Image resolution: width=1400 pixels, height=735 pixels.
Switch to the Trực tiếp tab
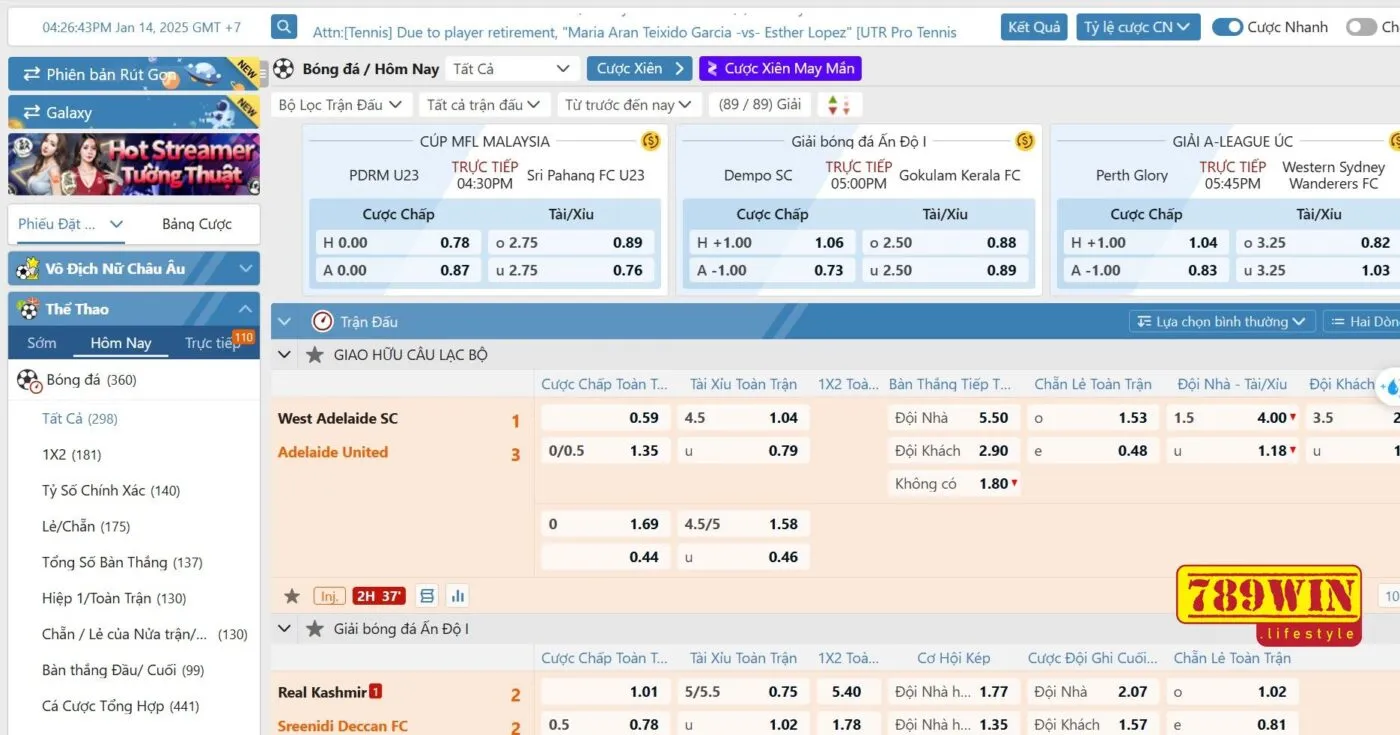(x=212, y=343)
